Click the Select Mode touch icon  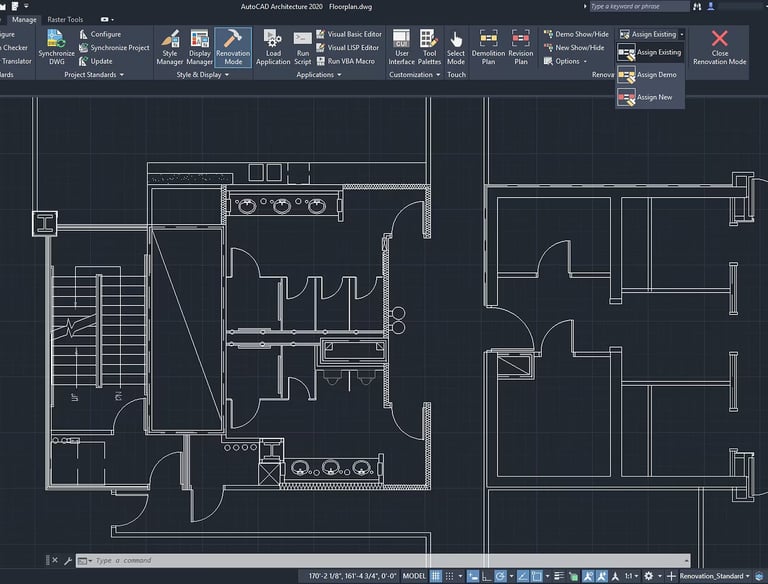tap(456, 39)
